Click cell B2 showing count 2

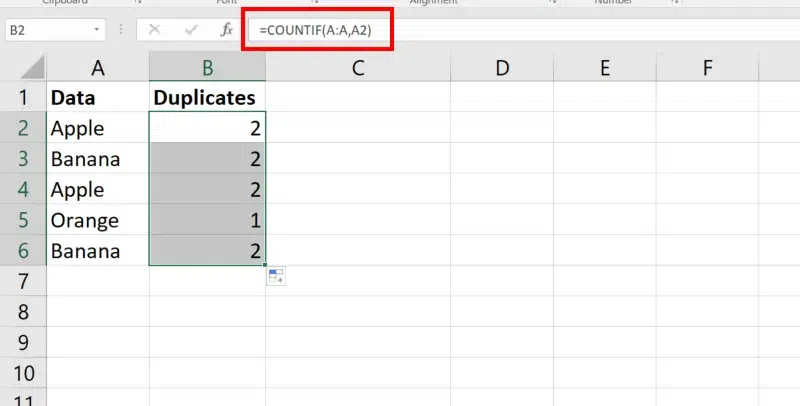(x=208, y=128)
